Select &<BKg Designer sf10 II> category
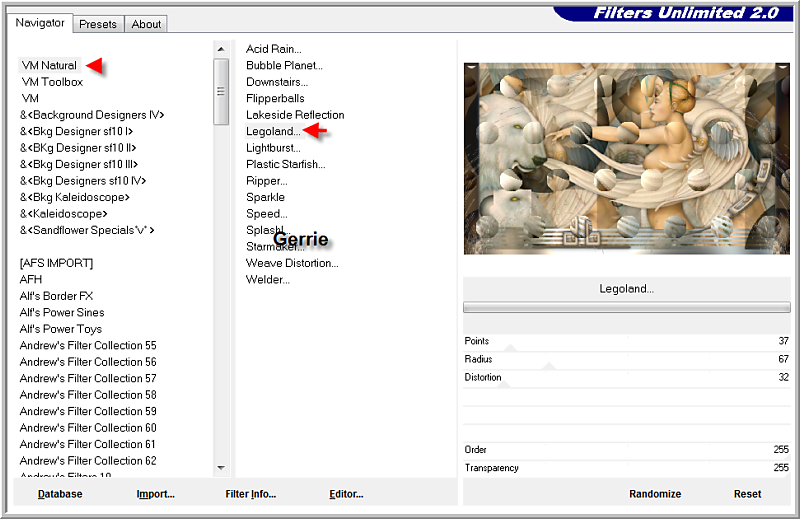 click(78, 147)
